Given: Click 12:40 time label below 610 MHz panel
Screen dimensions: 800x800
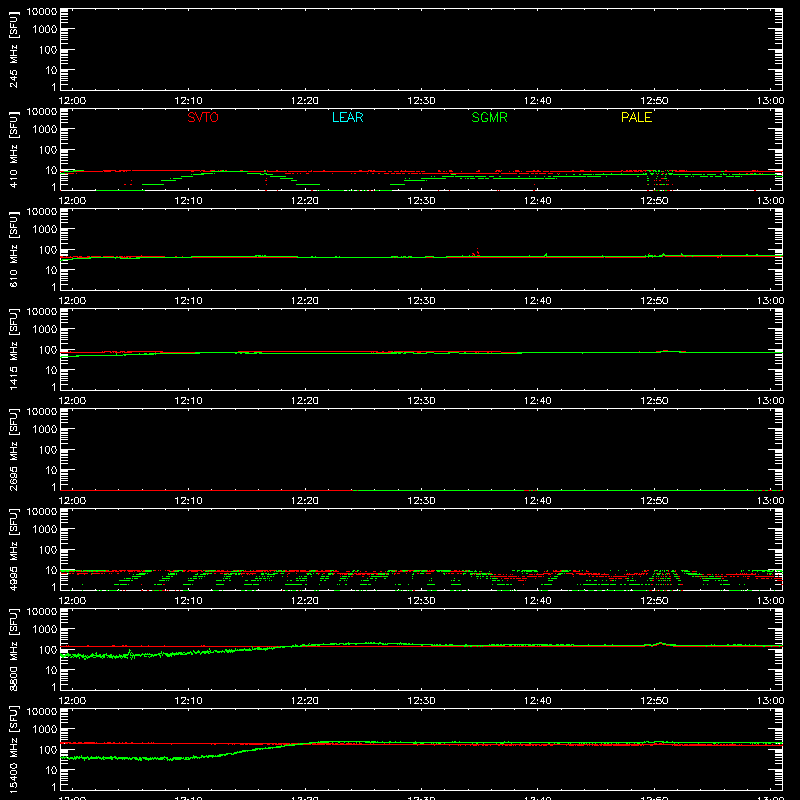Looking at the screenshot, I should tap(537, 301).
